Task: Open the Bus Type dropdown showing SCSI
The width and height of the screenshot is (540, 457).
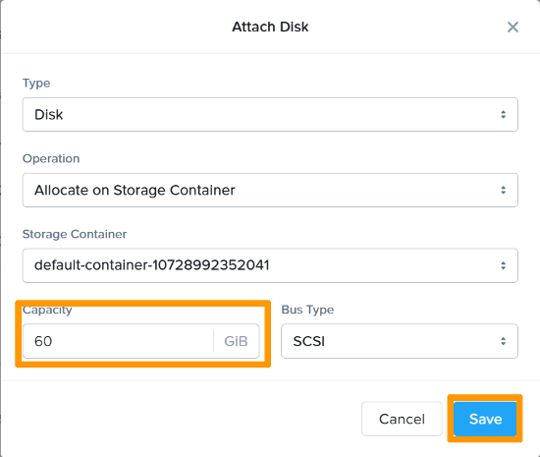Action: 399,341
